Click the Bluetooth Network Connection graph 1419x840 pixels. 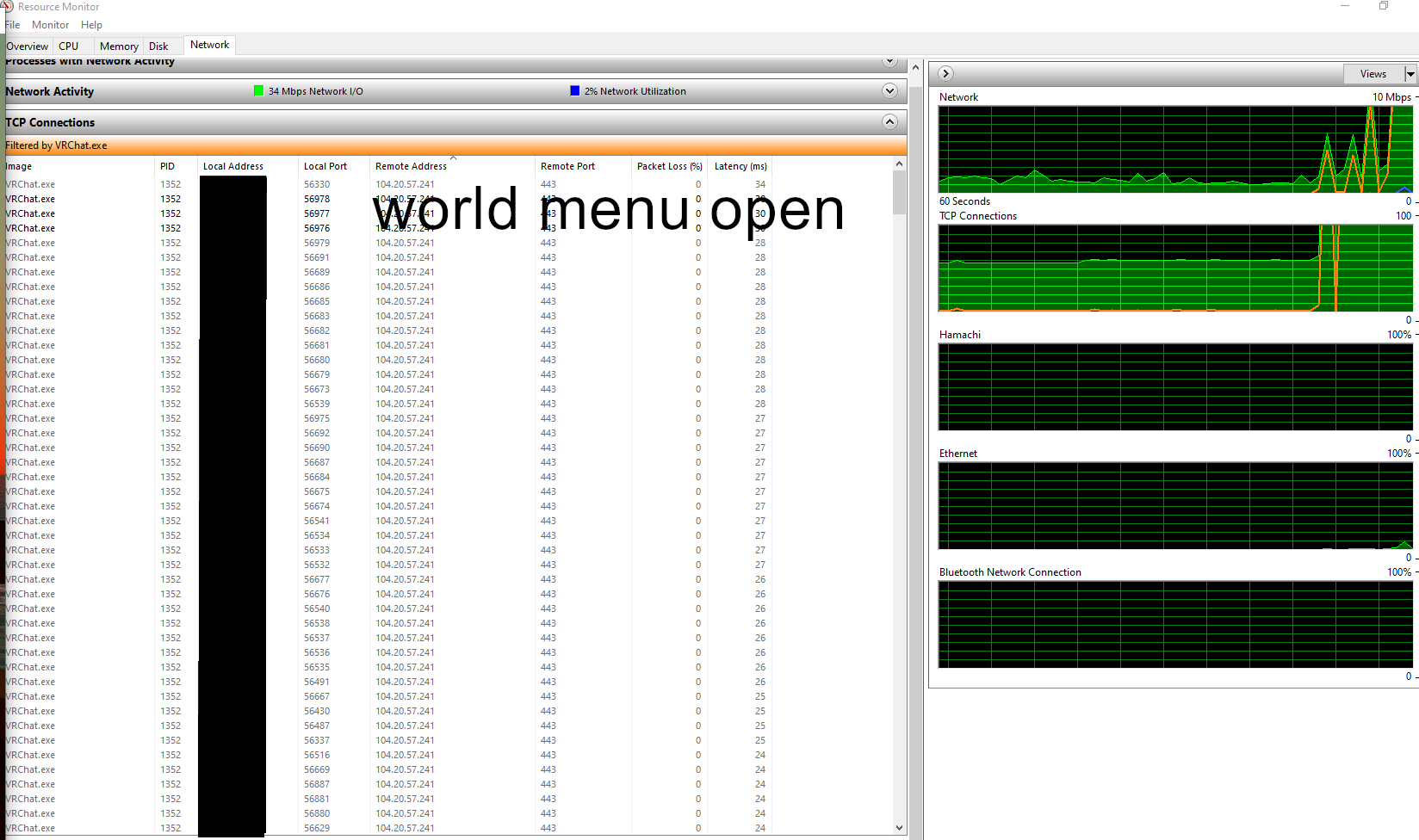[x=1175, y=624]
